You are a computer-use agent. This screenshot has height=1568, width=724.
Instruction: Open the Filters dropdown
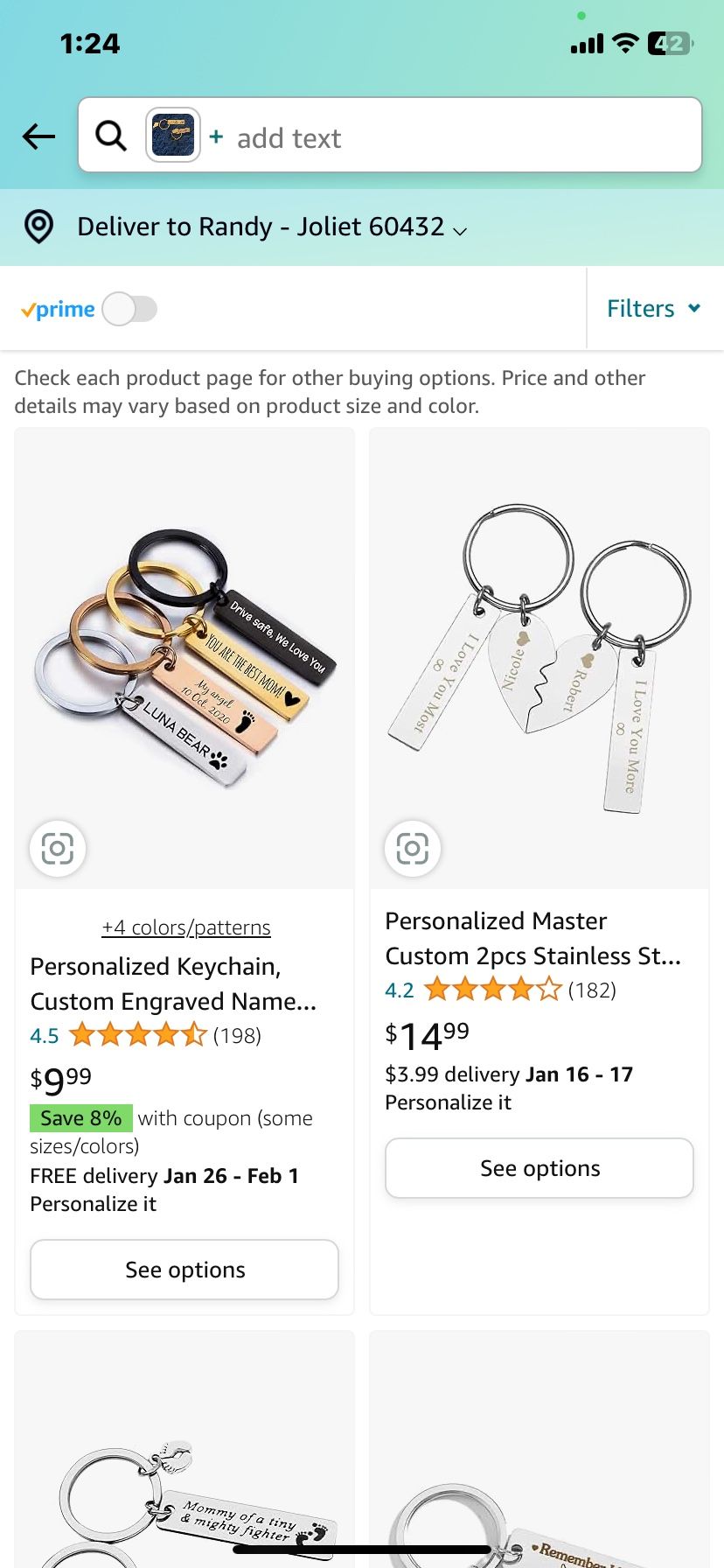tap(654, 309)
